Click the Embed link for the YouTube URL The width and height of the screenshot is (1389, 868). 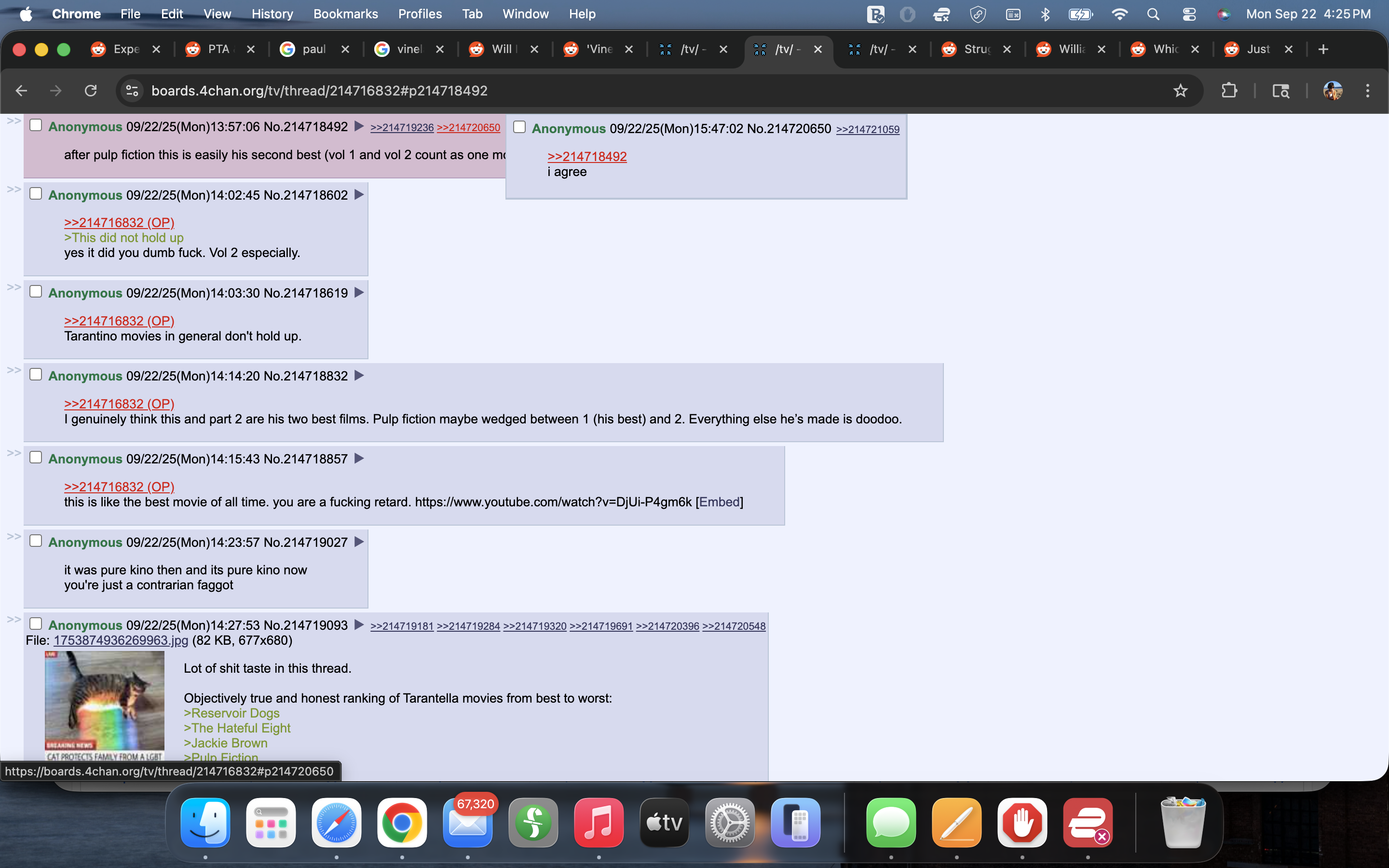click(719, 502)
